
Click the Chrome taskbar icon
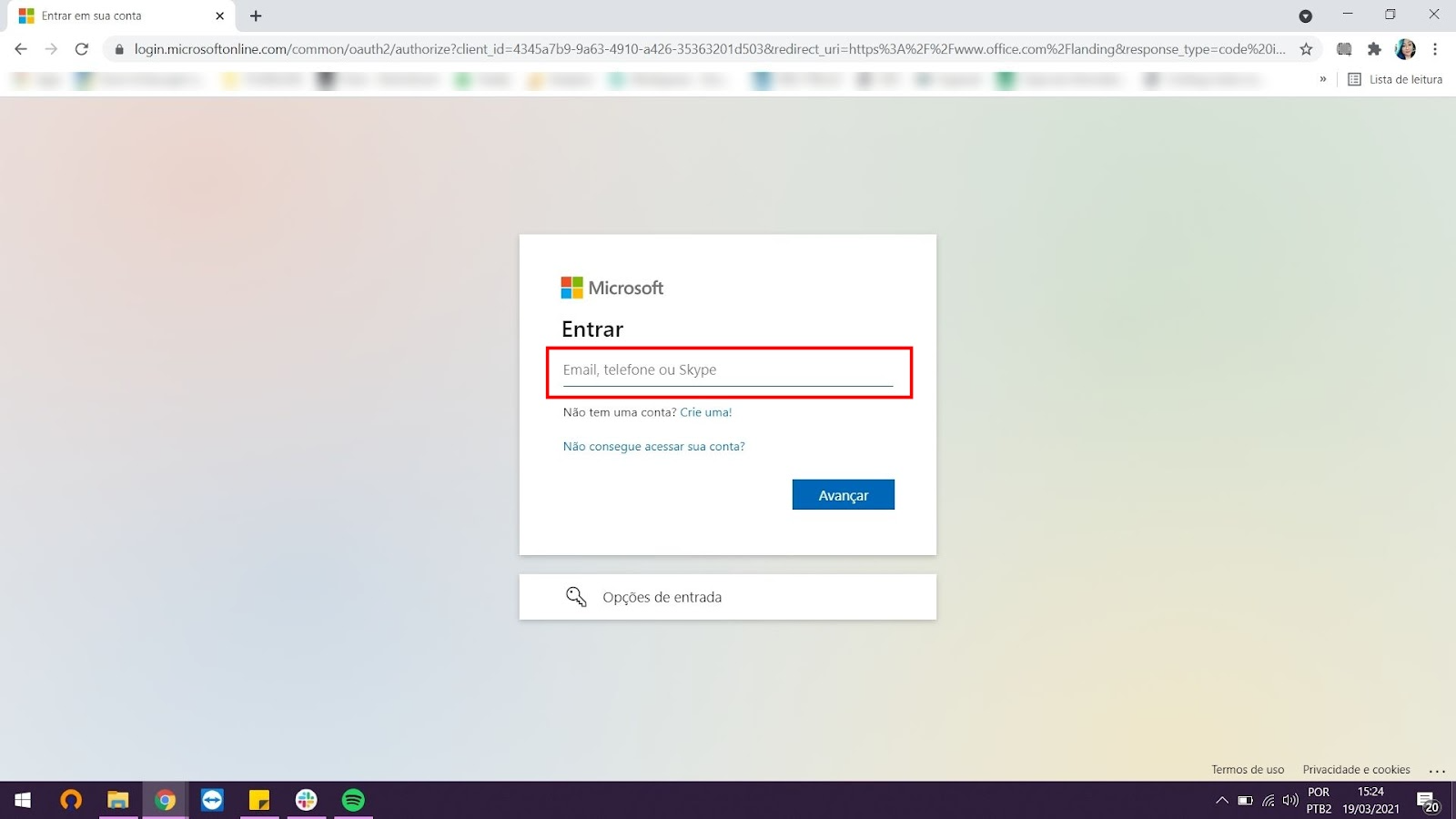point(165,800)
